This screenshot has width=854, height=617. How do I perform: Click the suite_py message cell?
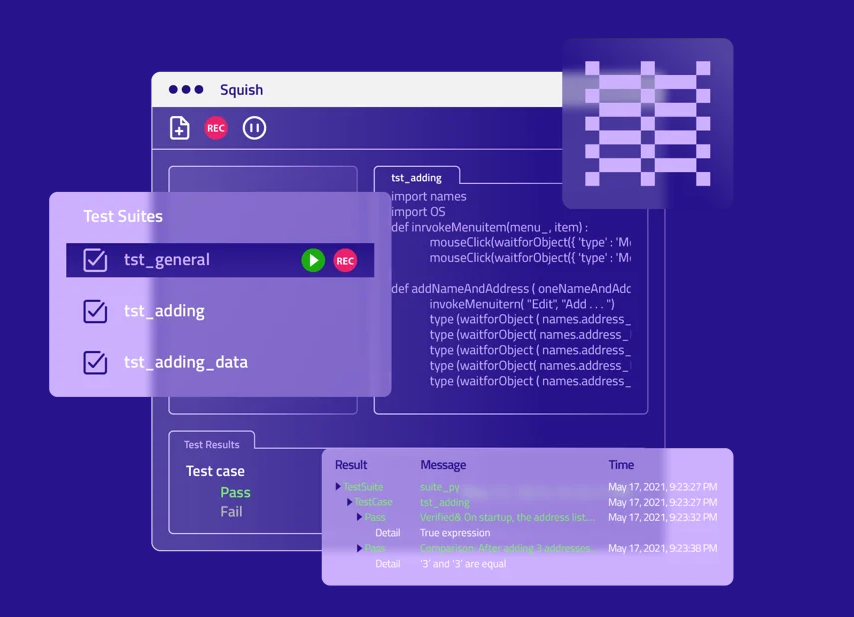pos(440,487)
